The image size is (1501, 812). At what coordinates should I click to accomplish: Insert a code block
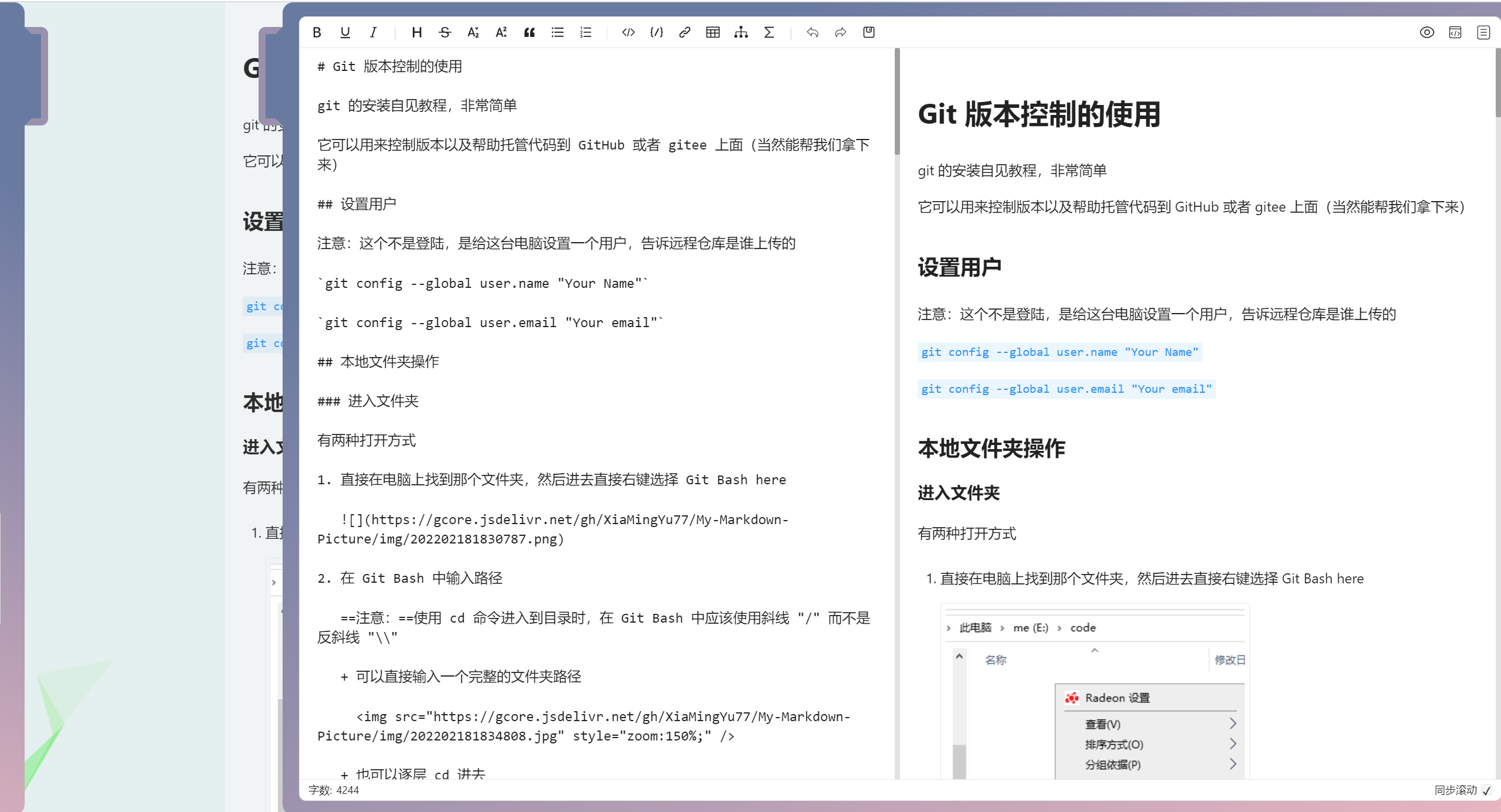click(627, 32)
